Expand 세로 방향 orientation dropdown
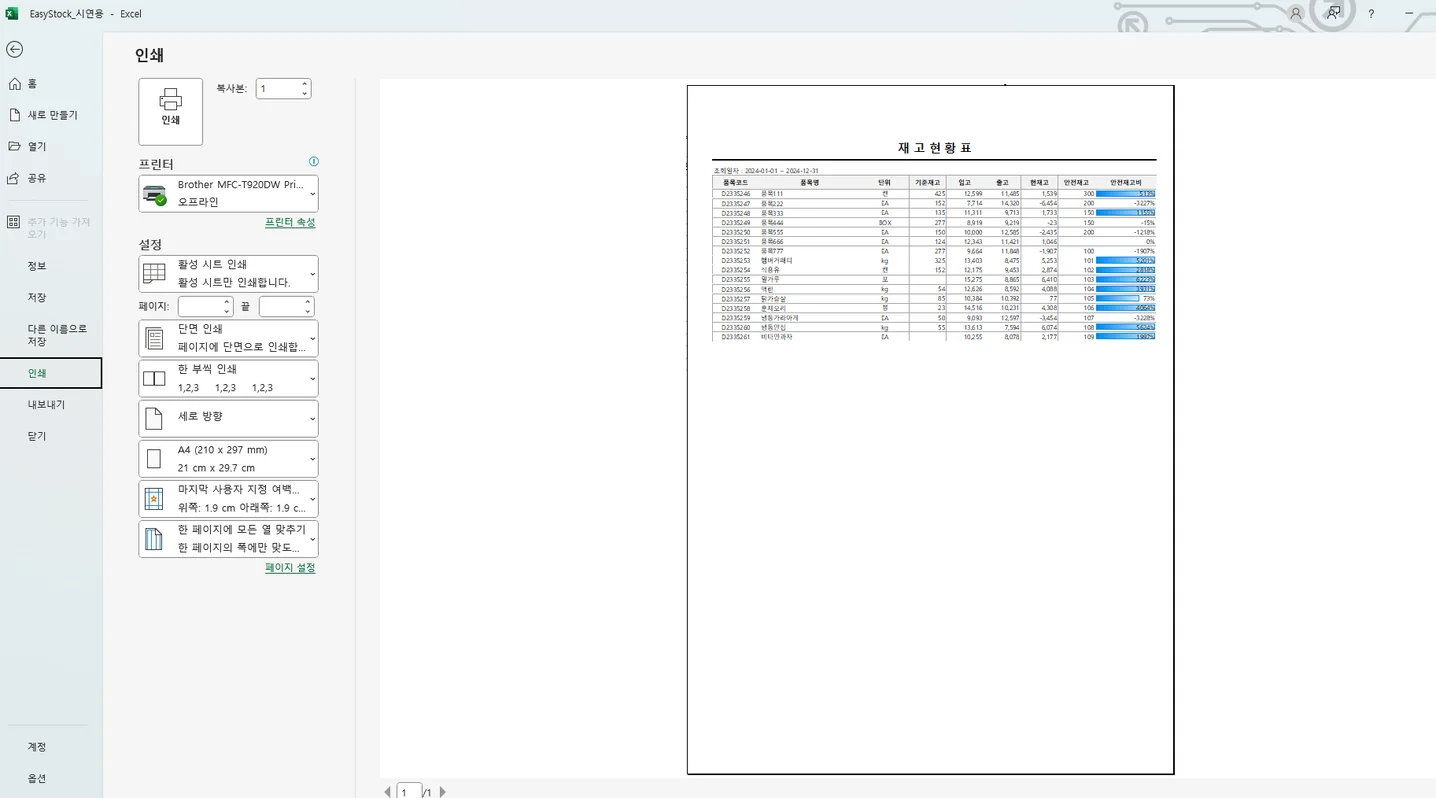The image size is (1436, 798). 228,418
